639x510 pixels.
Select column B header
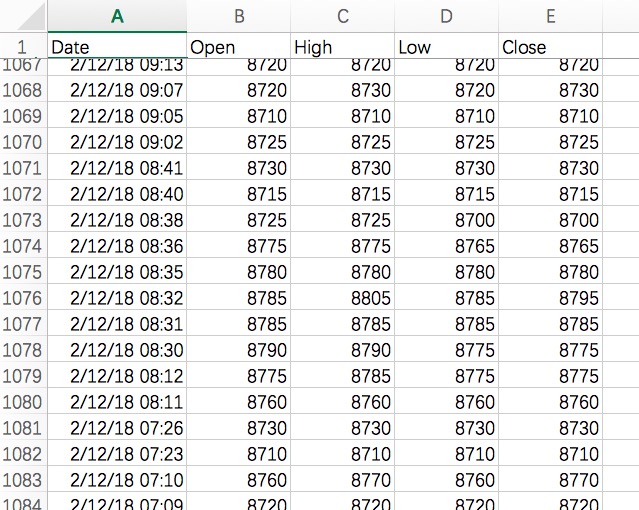pos(239,16)
